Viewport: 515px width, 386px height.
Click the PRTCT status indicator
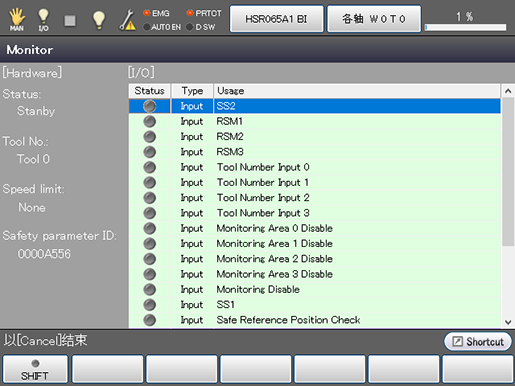click(x=204, y=13)
